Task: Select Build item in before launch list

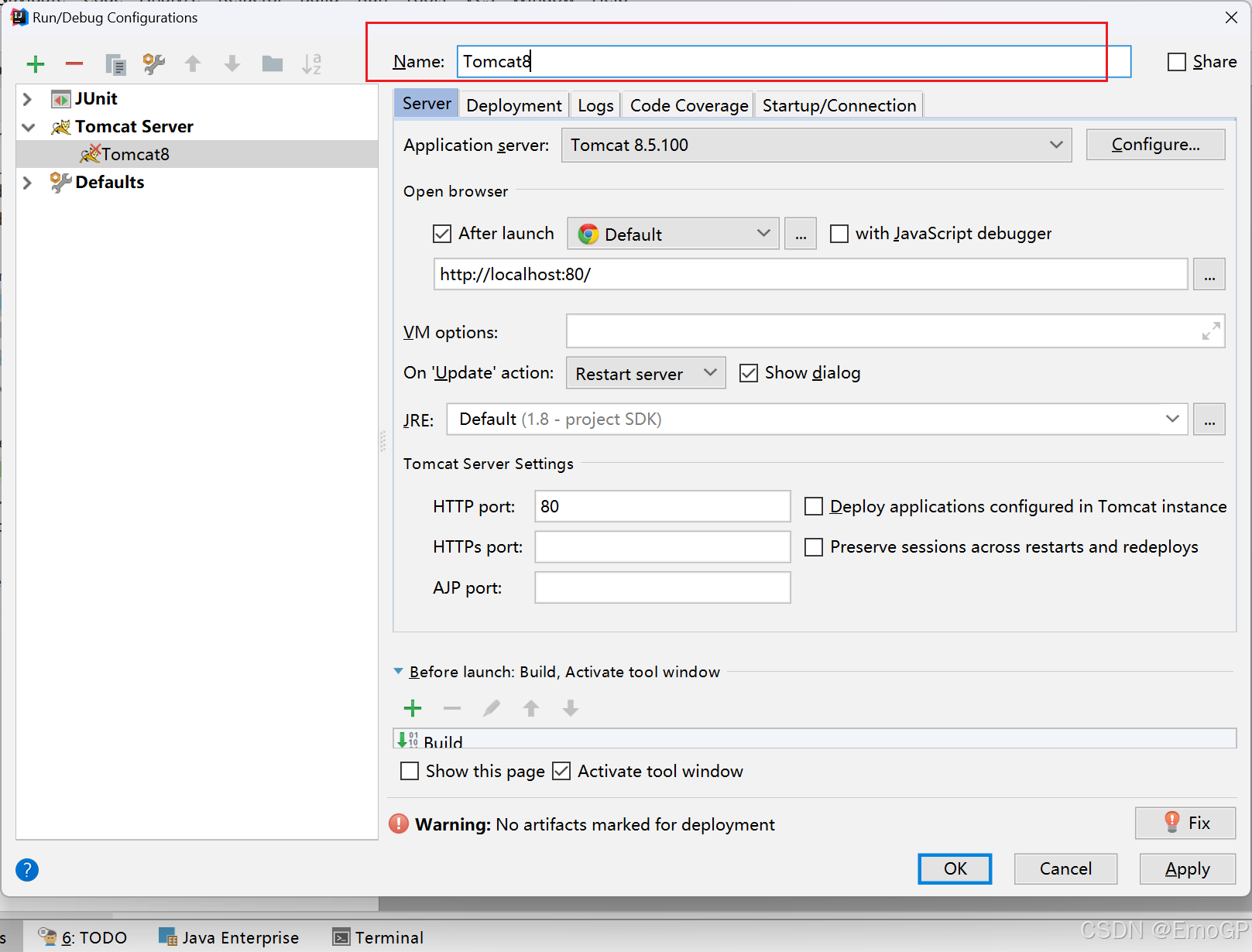Action: (x=815, y=739)
